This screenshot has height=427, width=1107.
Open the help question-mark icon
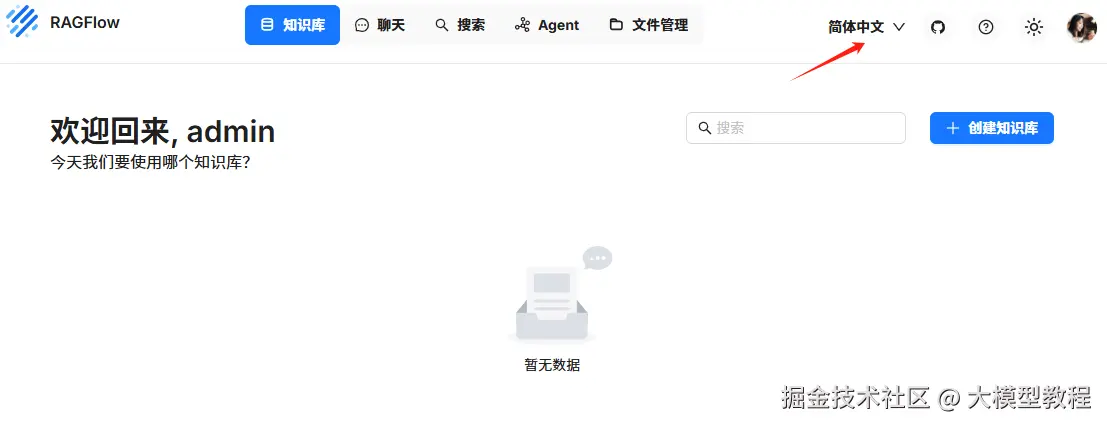[x=986, y=28]
